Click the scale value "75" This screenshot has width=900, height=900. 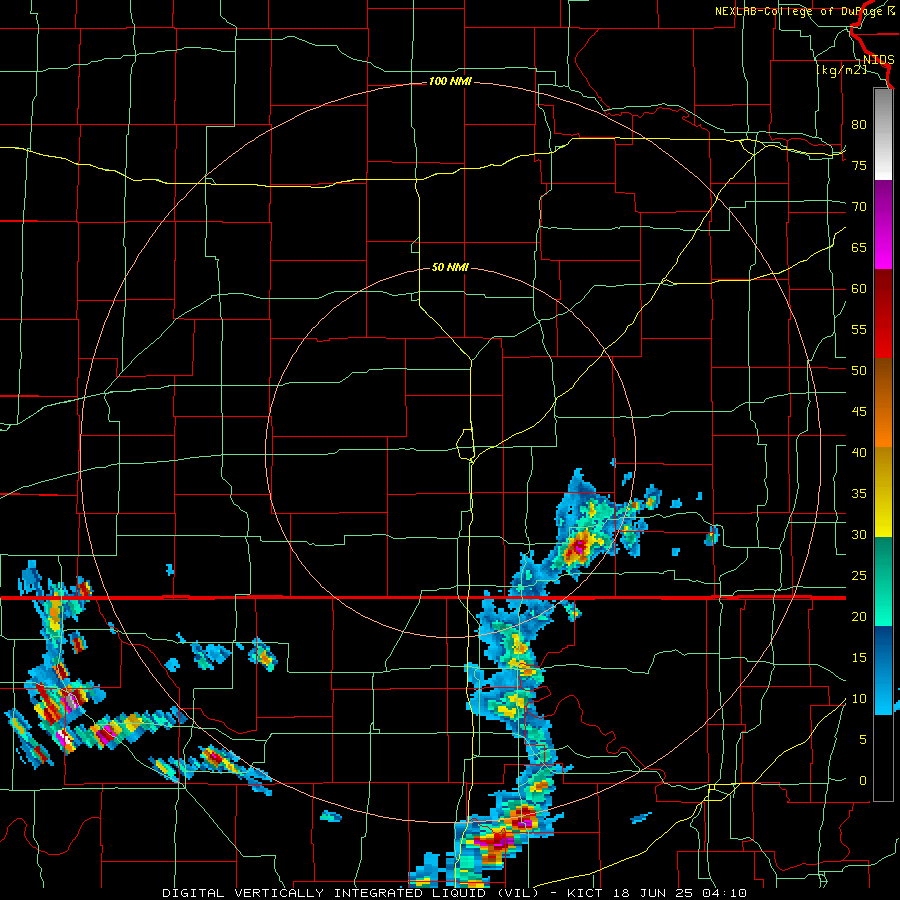(x=859, y=165)
